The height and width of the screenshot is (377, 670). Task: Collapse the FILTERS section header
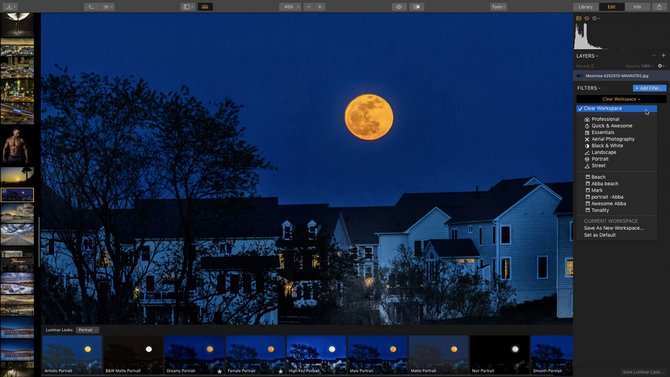click(589, 88)
